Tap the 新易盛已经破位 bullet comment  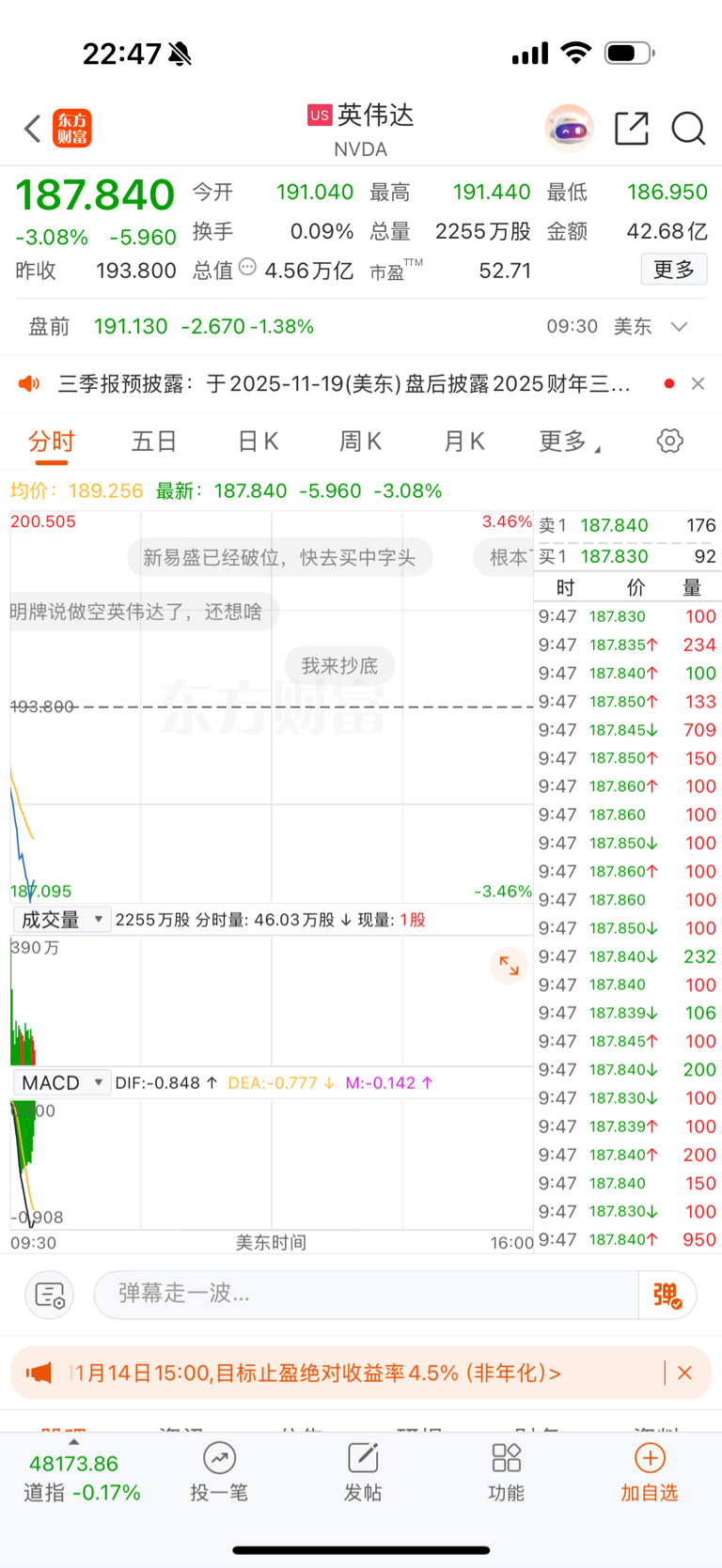click(279, 558)
